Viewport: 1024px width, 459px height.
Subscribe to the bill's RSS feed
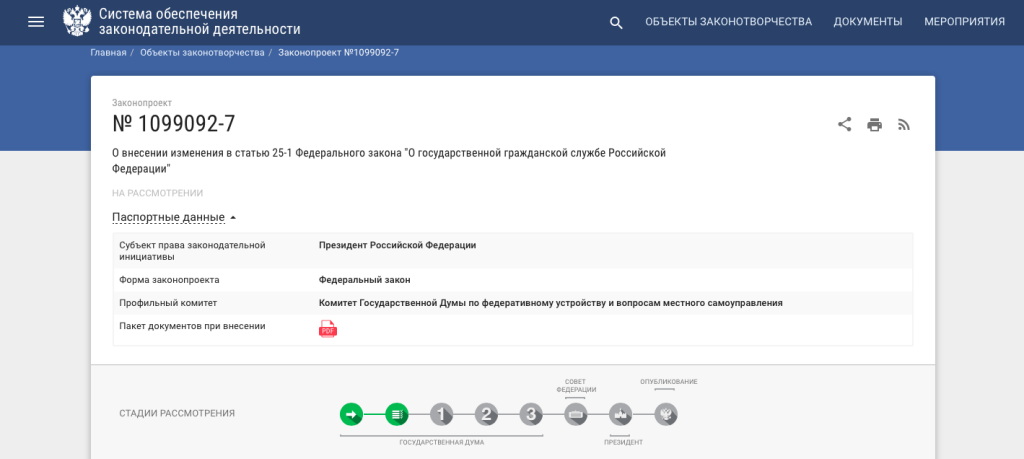coord(904,125)
